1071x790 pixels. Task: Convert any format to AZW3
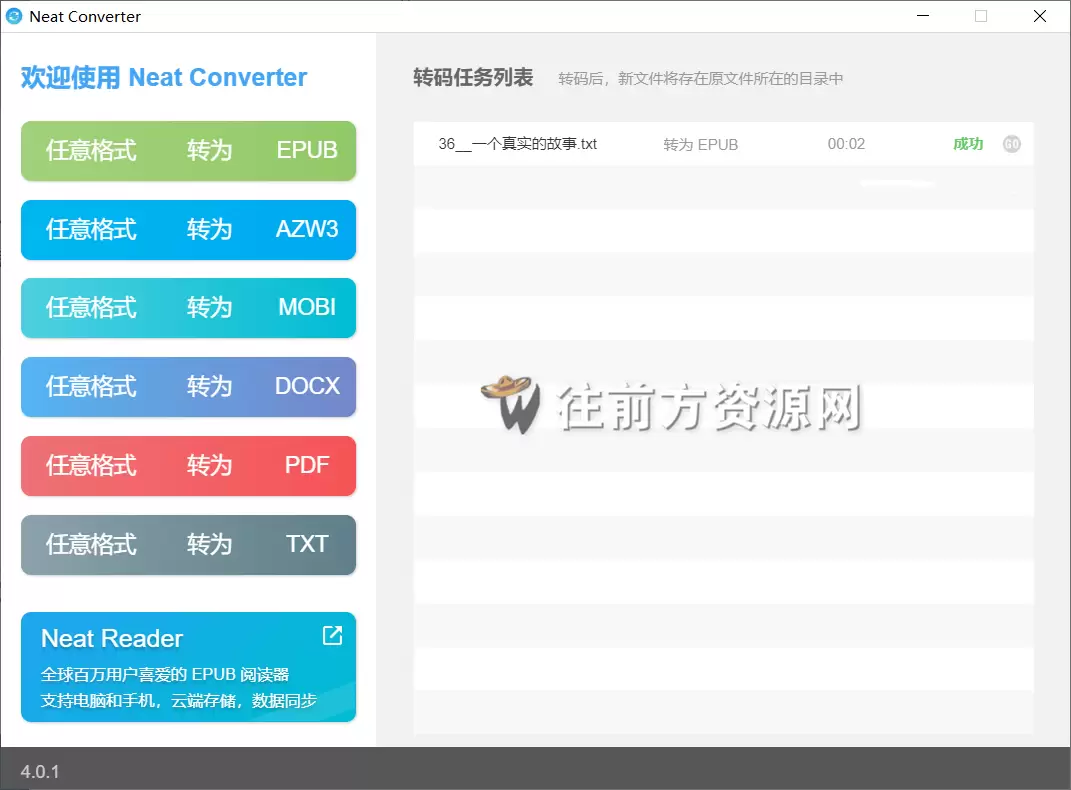[x=189, y=229]
